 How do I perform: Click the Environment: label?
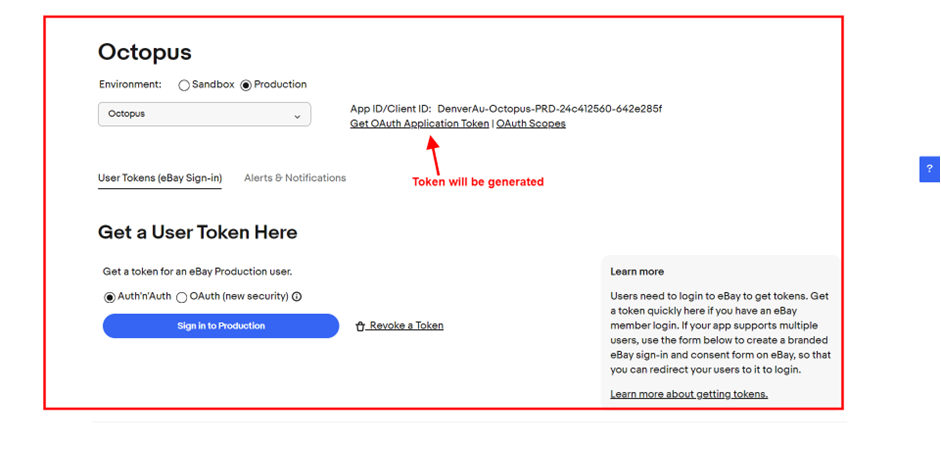pos(131,85)
